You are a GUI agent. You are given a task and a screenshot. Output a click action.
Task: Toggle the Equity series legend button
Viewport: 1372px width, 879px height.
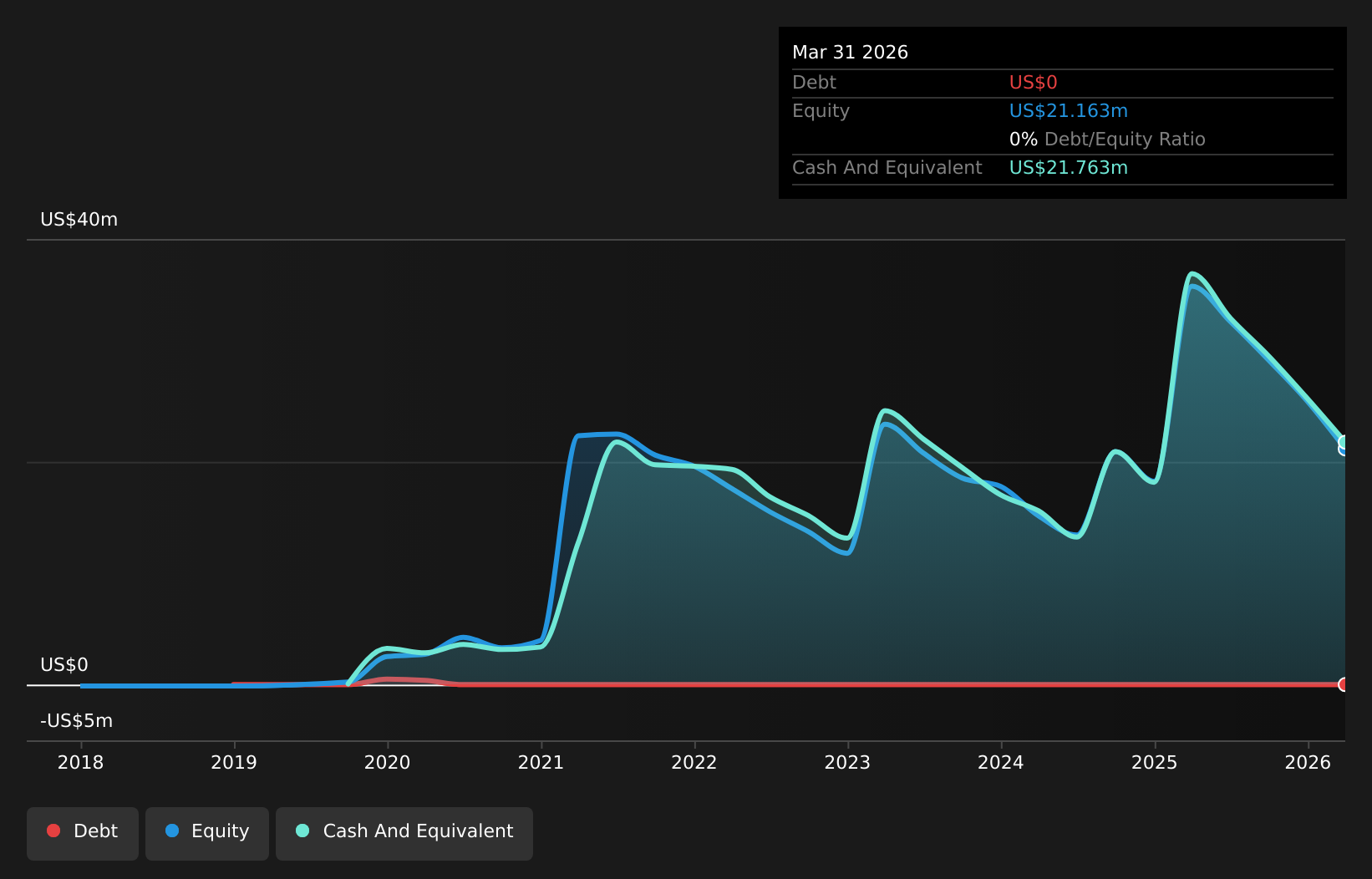[206, 833]
